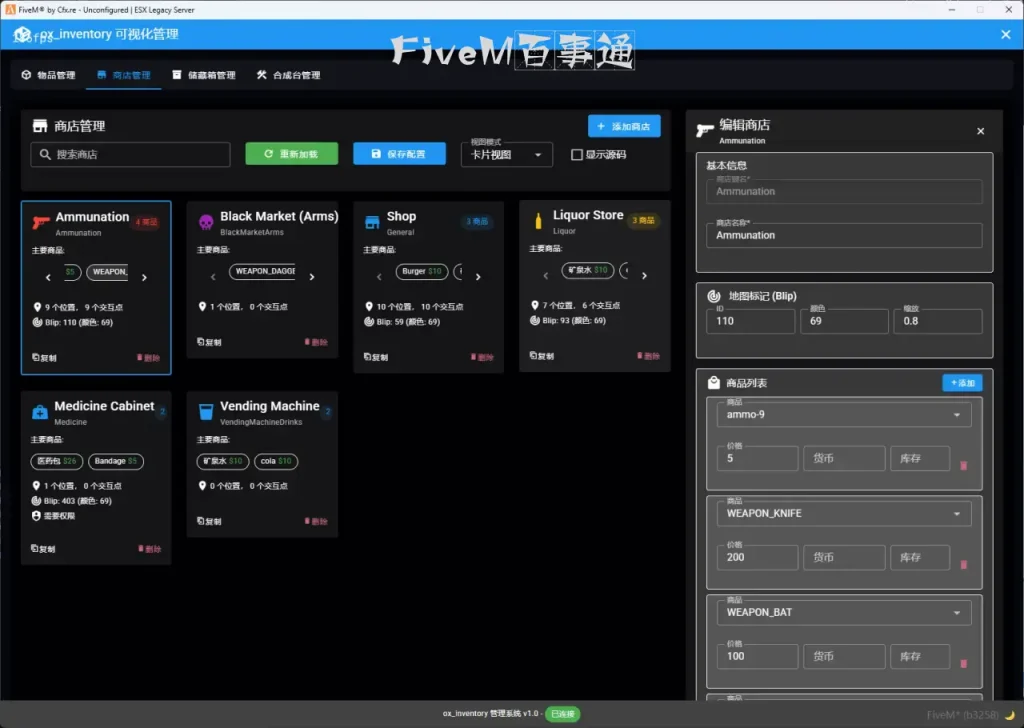Viewport: 1024px width, 728px height.
Task: Click the blue storefront icon on Shop card
Action: click(372, 222)
